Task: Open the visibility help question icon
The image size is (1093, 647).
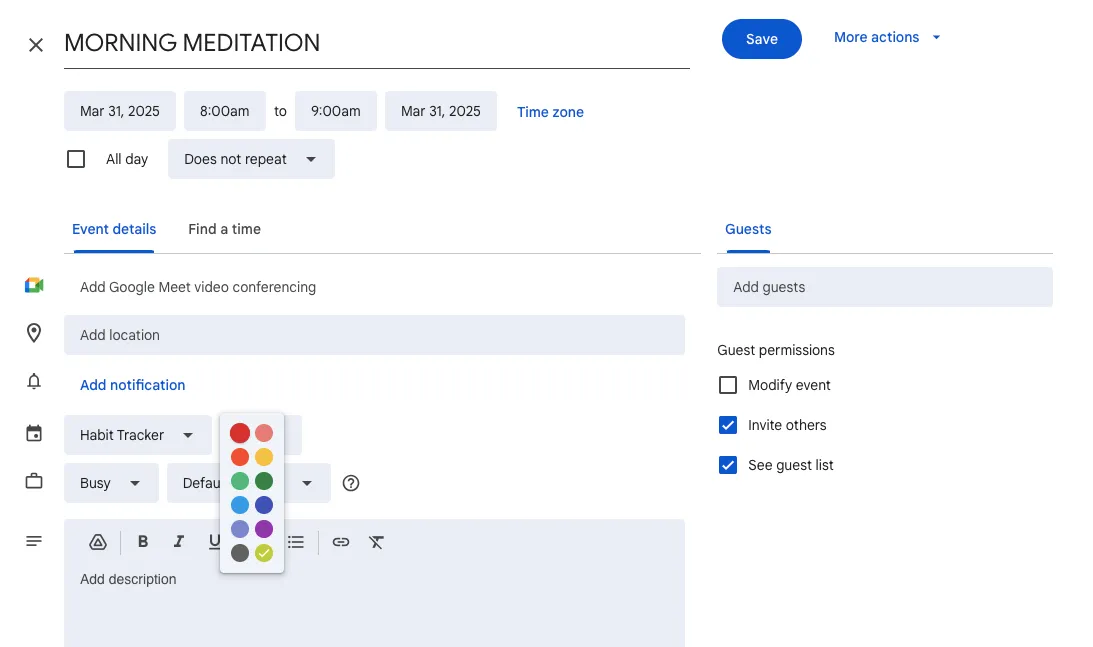Action: pyautogui.click(x=351, y=483)
